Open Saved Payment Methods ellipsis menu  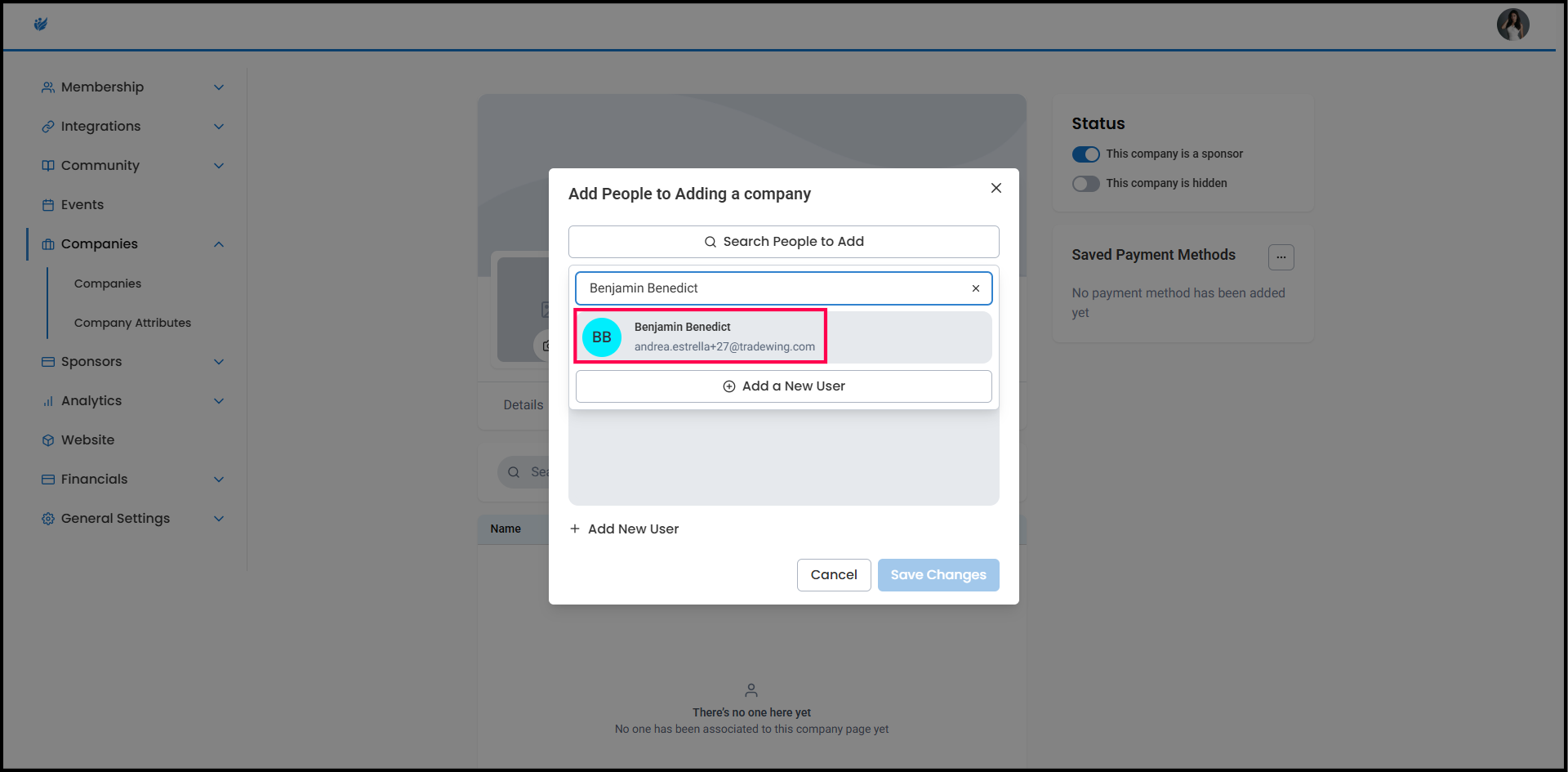pyautogui.click(x=1281, y=257)
